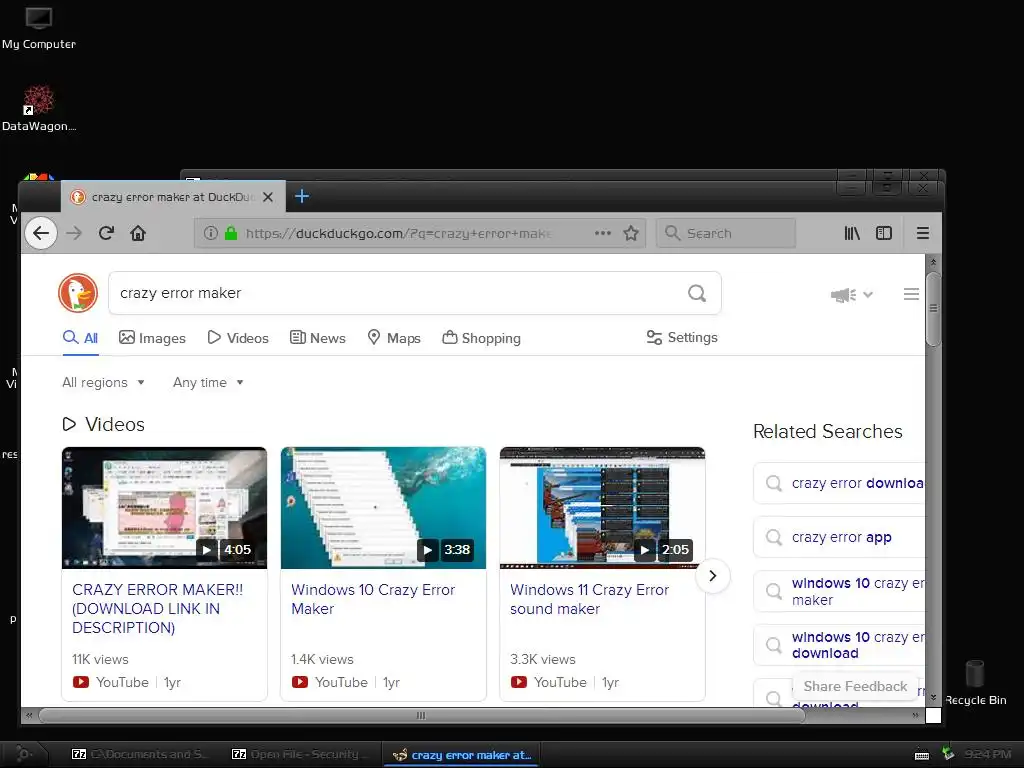Switch to Maps results tab
The image size is (1024, 768).
(394, 338)
